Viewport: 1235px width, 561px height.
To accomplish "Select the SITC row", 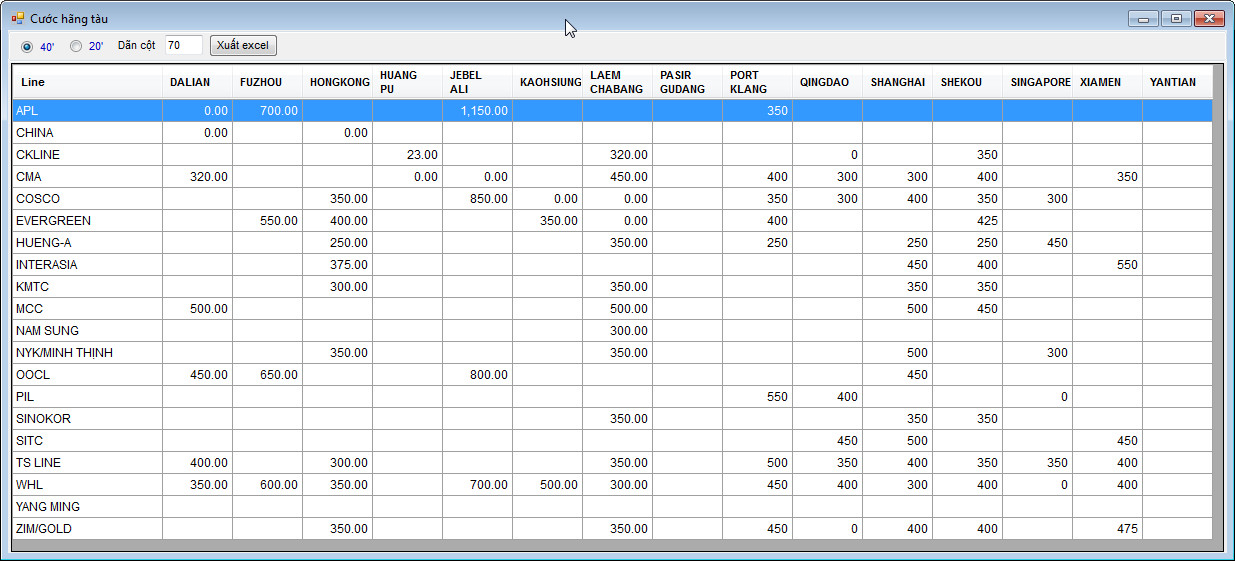I will click(x=612, y=440).
